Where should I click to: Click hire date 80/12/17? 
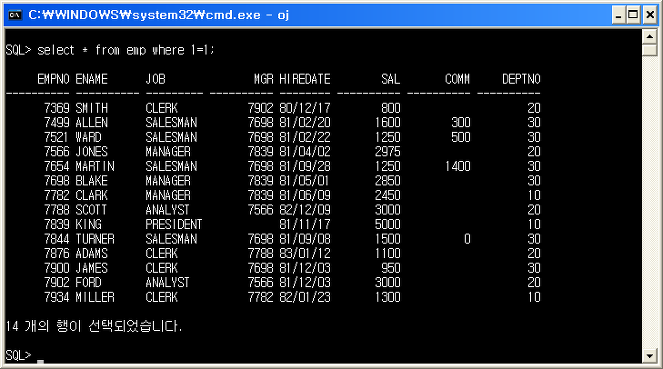click(305, 108)
